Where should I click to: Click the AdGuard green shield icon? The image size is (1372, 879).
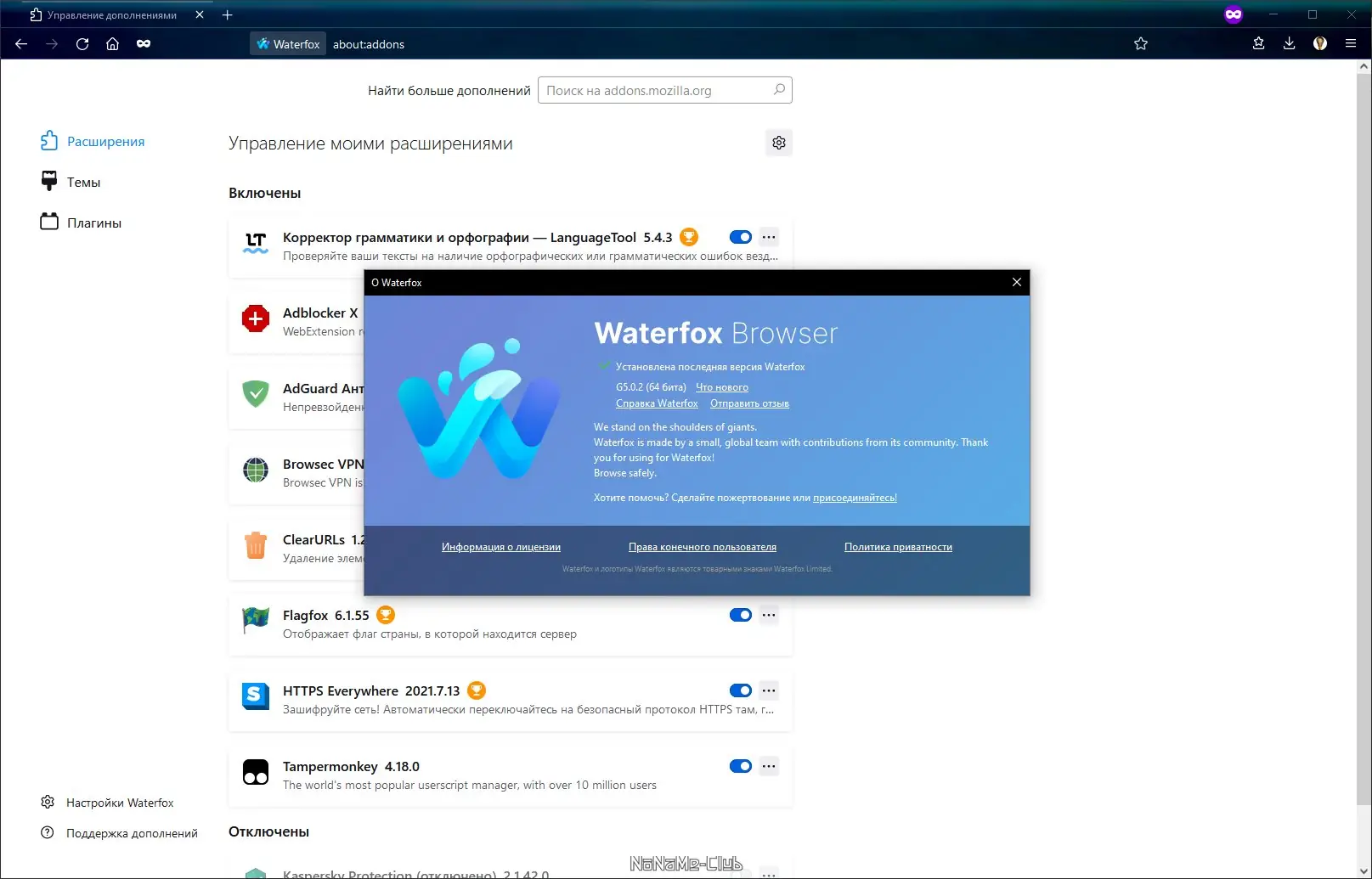tap(256, 395)
